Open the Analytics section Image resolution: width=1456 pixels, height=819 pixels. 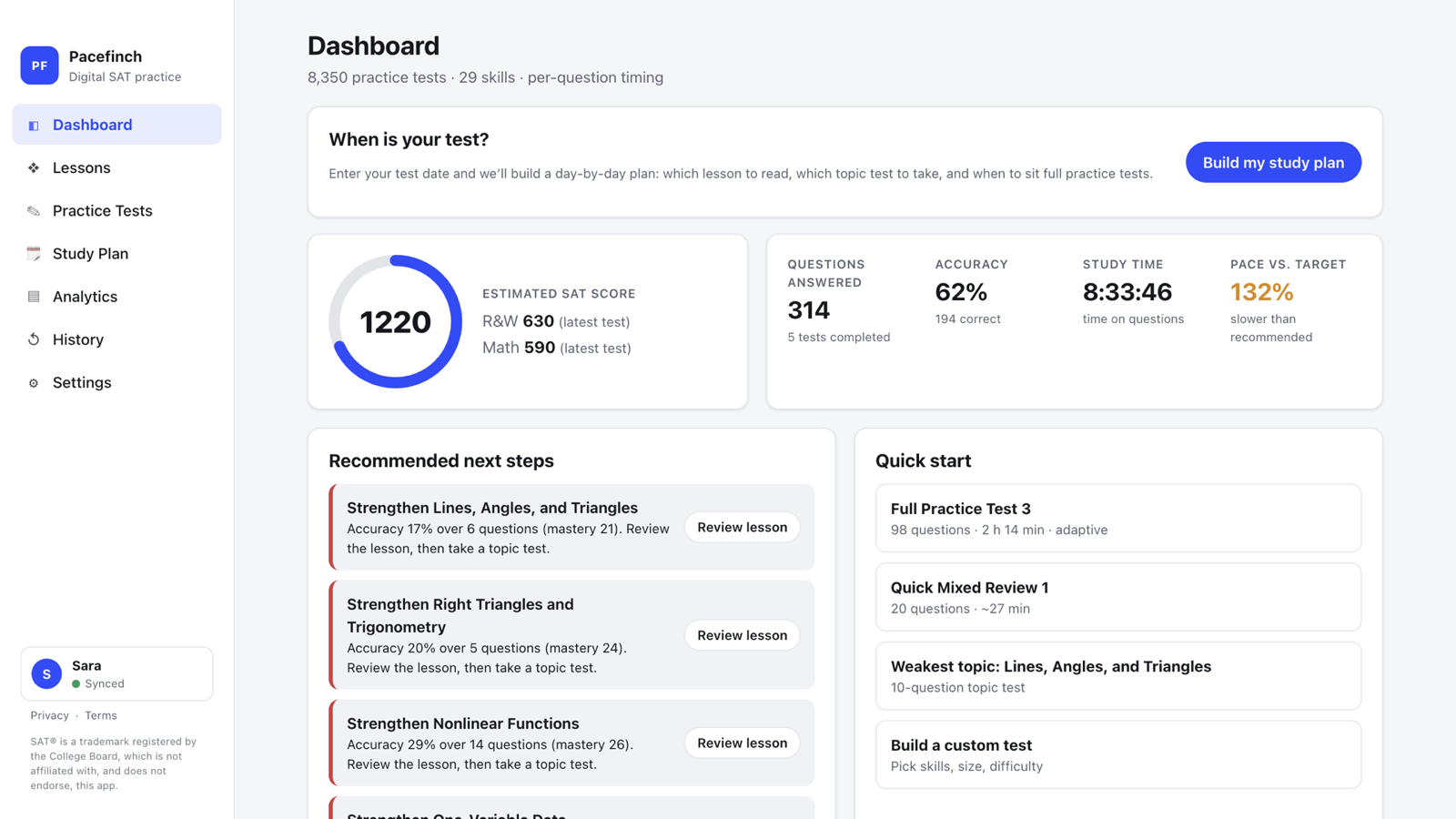(x=116, y=297)
